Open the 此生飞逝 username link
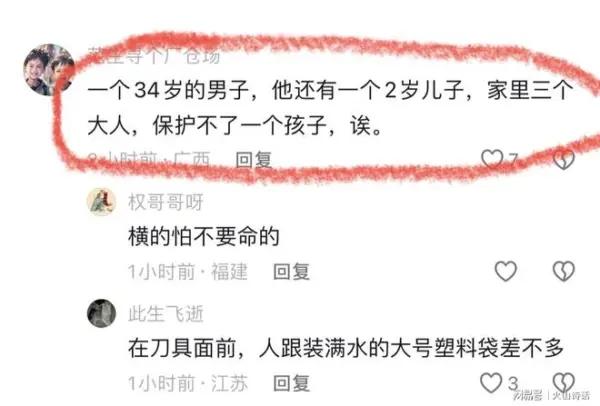 click(166, 314)
